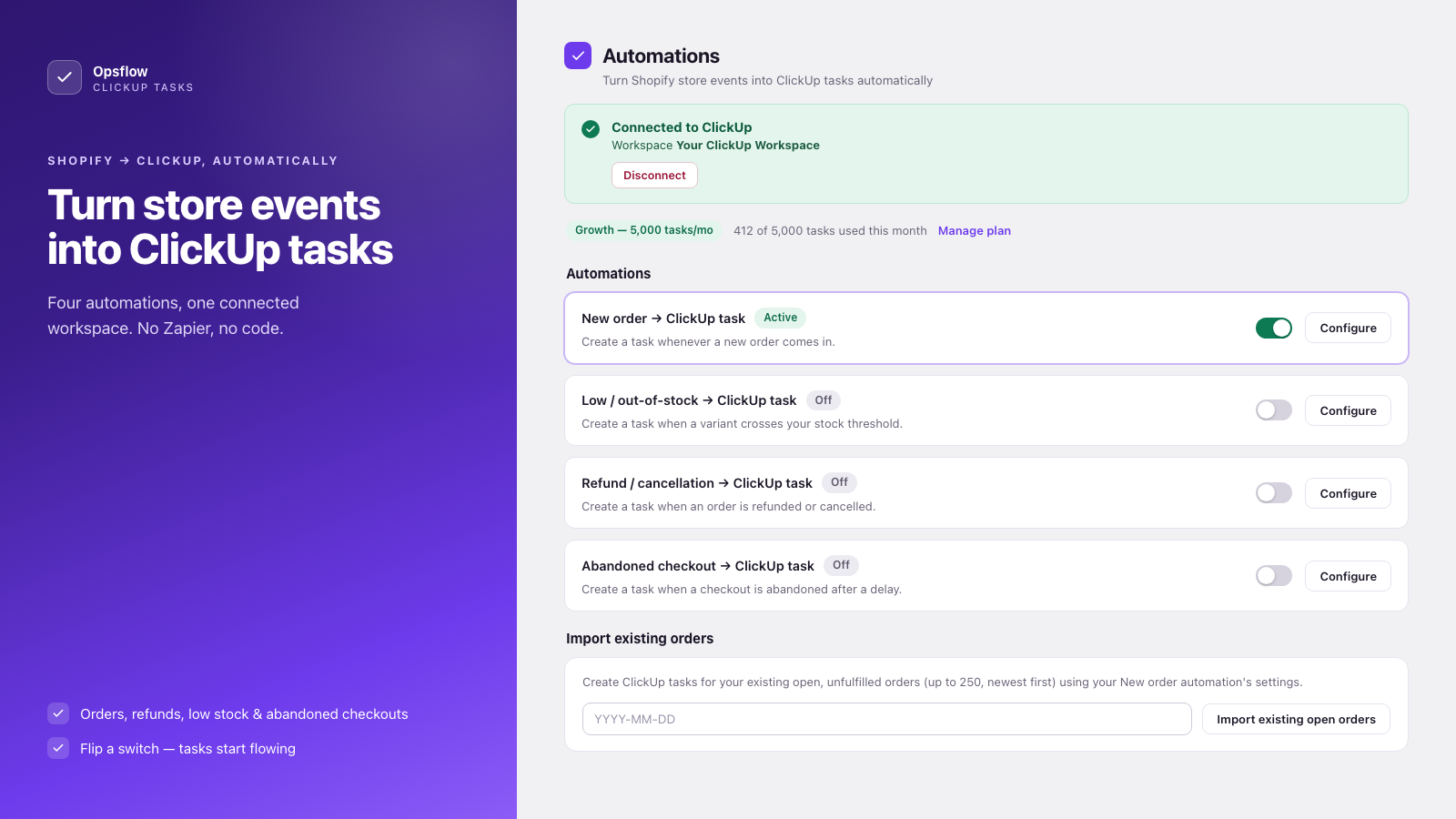
Task: Configure the Abandoned checkout automation
Action: coord(1348,576)
